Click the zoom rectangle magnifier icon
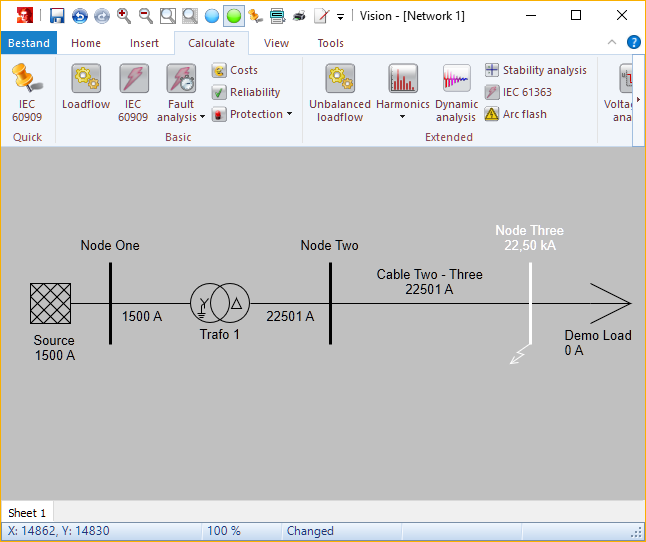 168,16
